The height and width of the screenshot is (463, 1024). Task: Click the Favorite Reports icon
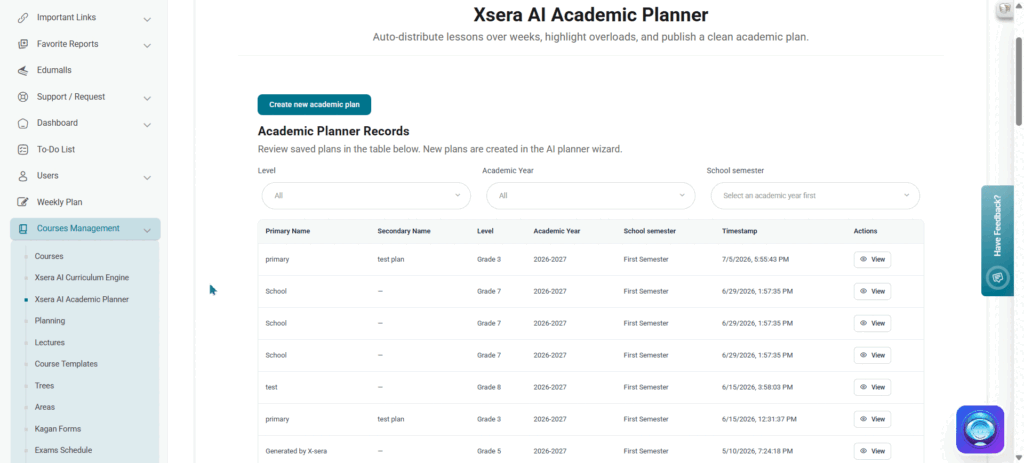[23, 44]
